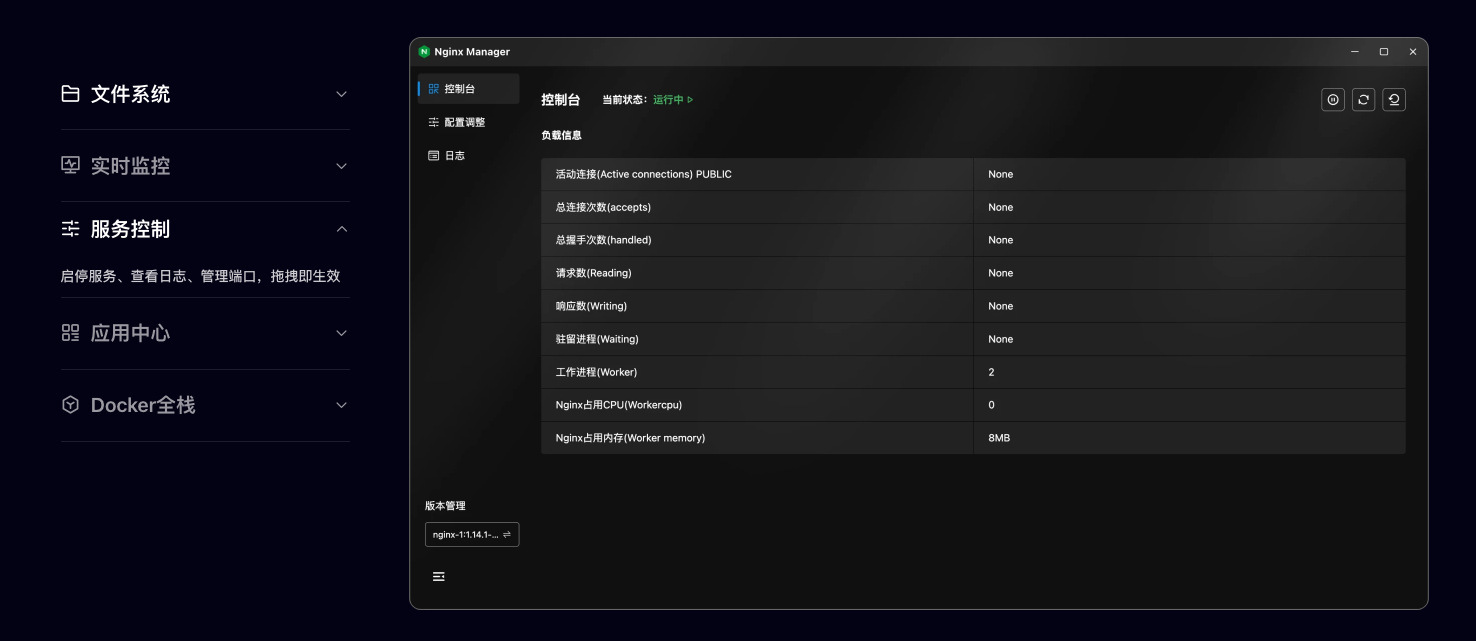Click the 应用中心 grid icon
The width and height of the screenshot is (1476, 641).
pyautogui.click(x=70, y=333)
